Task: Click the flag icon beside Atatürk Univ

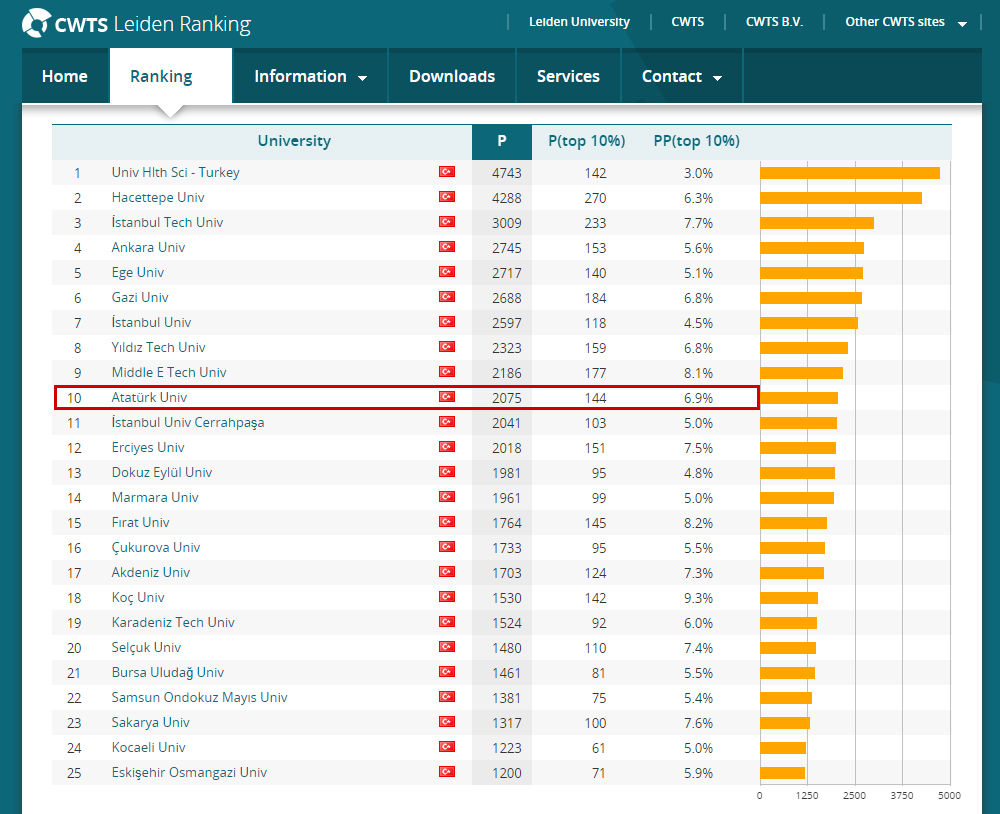Action: point(447,398)
